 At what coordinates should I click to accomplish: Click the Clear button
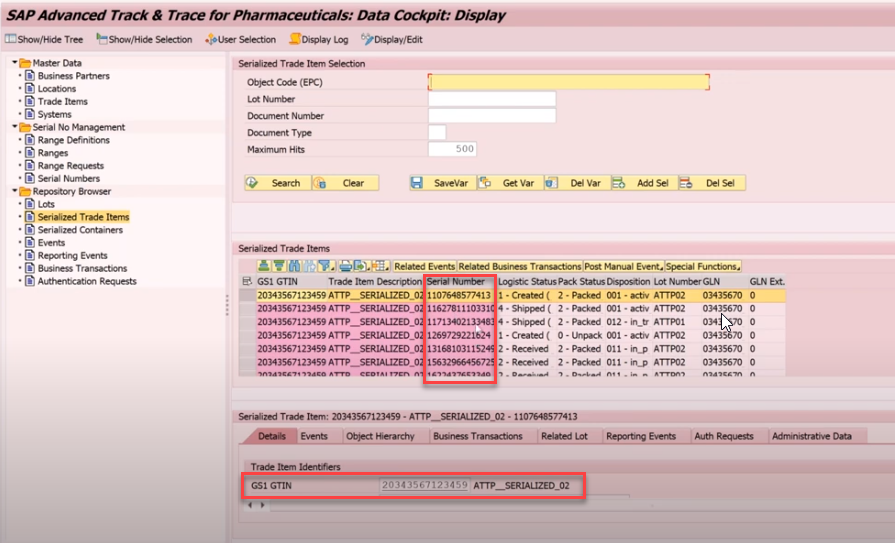tap(345, 183)
